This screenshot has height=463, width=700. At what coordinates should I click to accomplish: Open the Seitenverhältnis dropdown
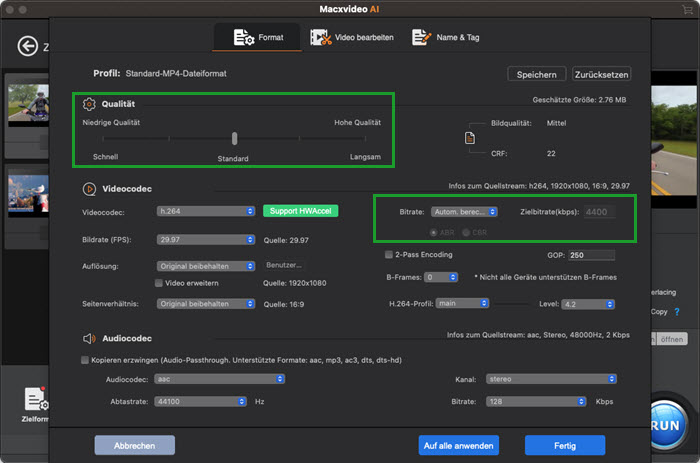[x=206, y=304]
